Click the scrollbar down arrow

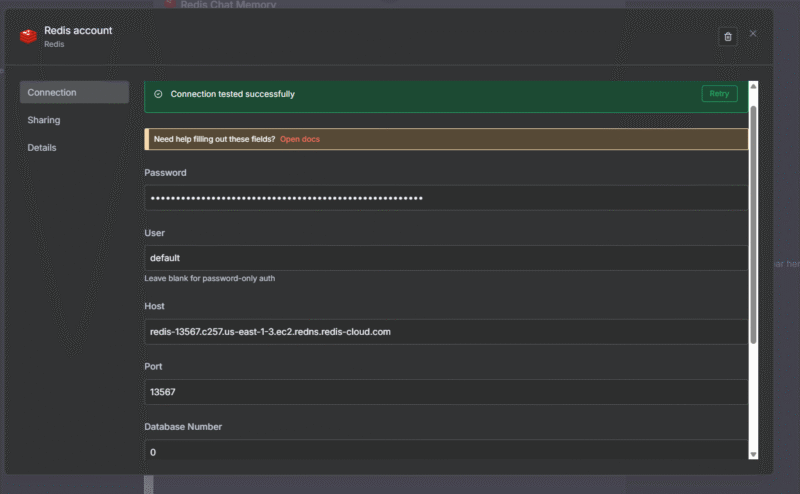click(x=753, y=454)
